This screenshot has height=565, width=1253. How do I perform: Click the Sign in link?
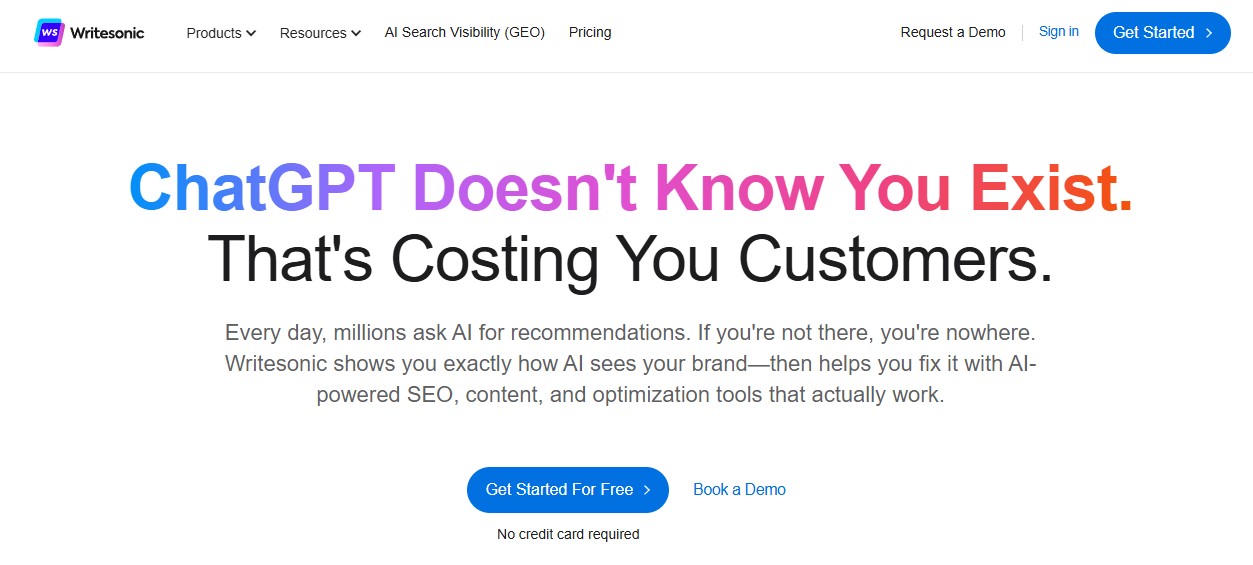tap(1059, 31)
